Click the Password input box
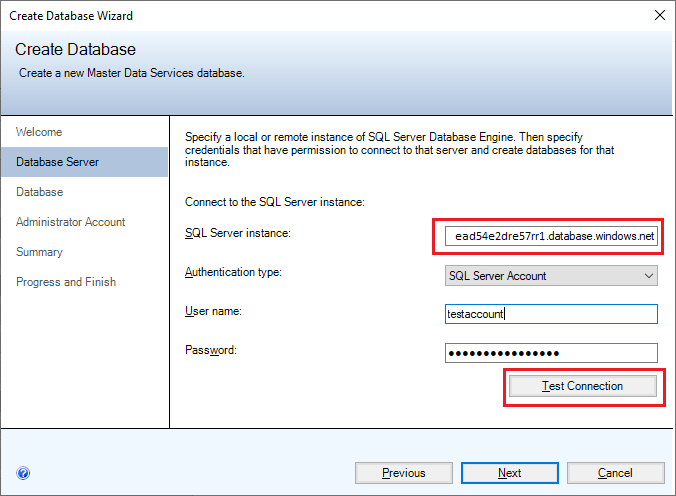This screenshot has width=676, height=496. [551, 353]
